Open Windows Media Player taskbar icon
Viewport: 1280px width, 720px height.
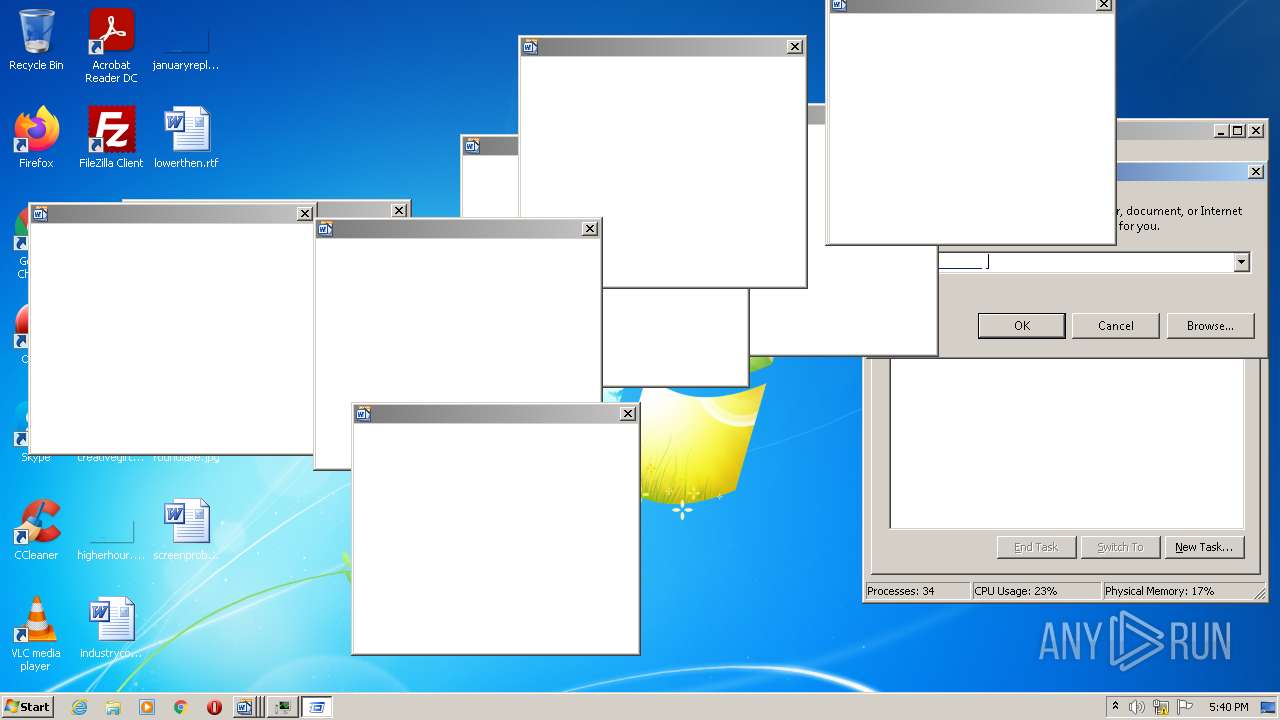(x=147, y=707)
